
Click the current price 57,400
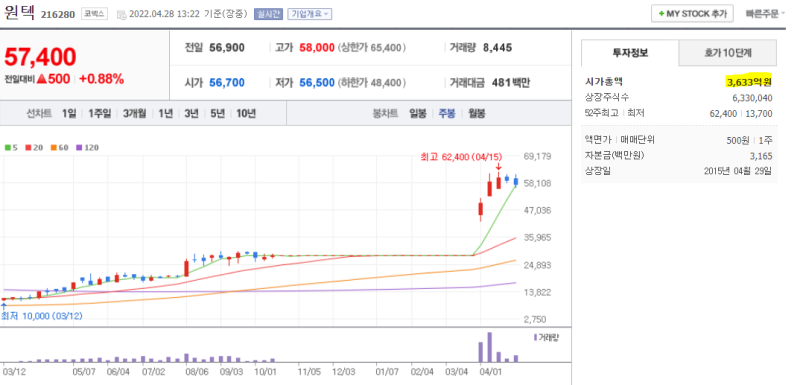click(x=40, y=57)
